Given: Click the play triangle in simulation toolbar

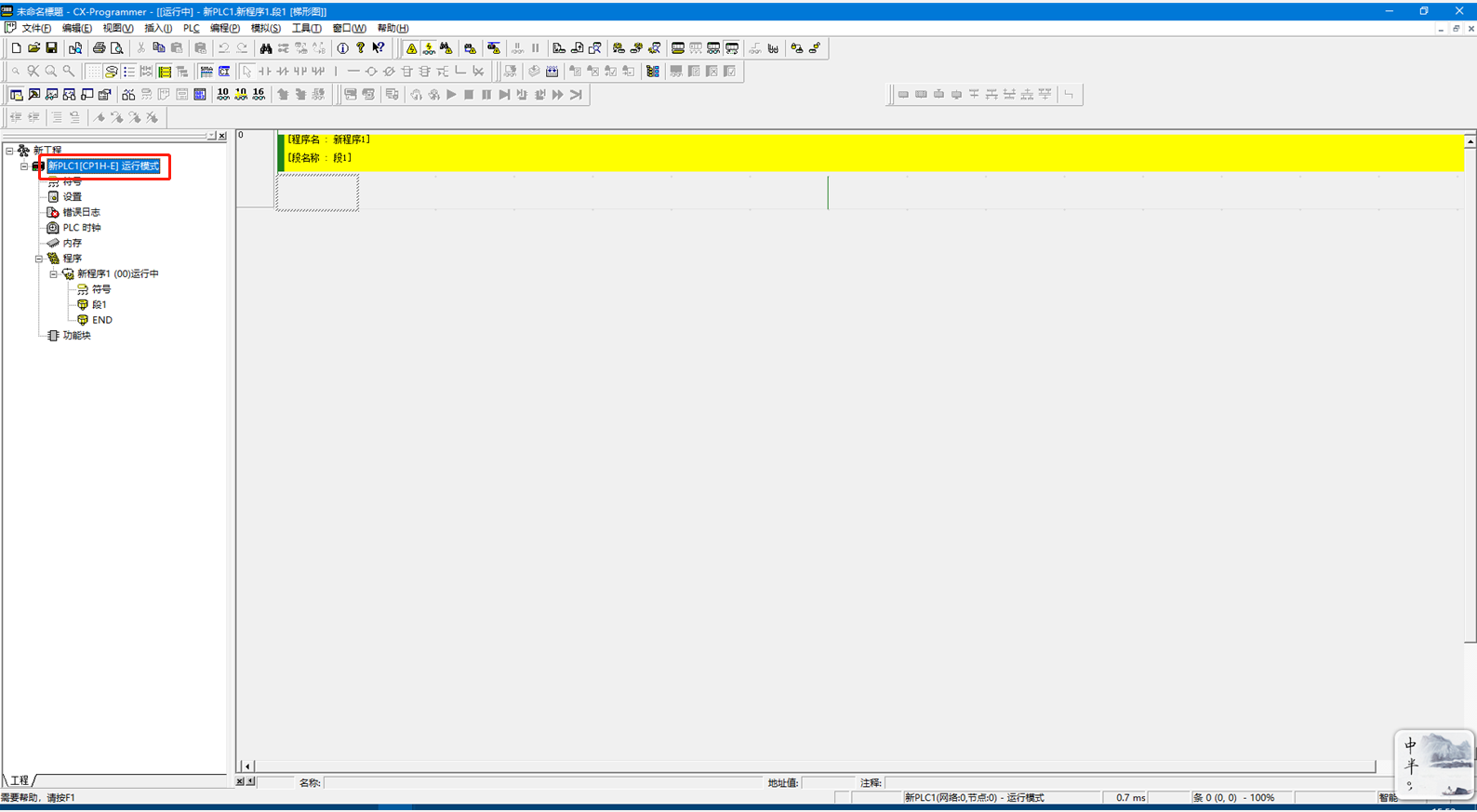Looking at the screenshot, I should pos(451,95).
